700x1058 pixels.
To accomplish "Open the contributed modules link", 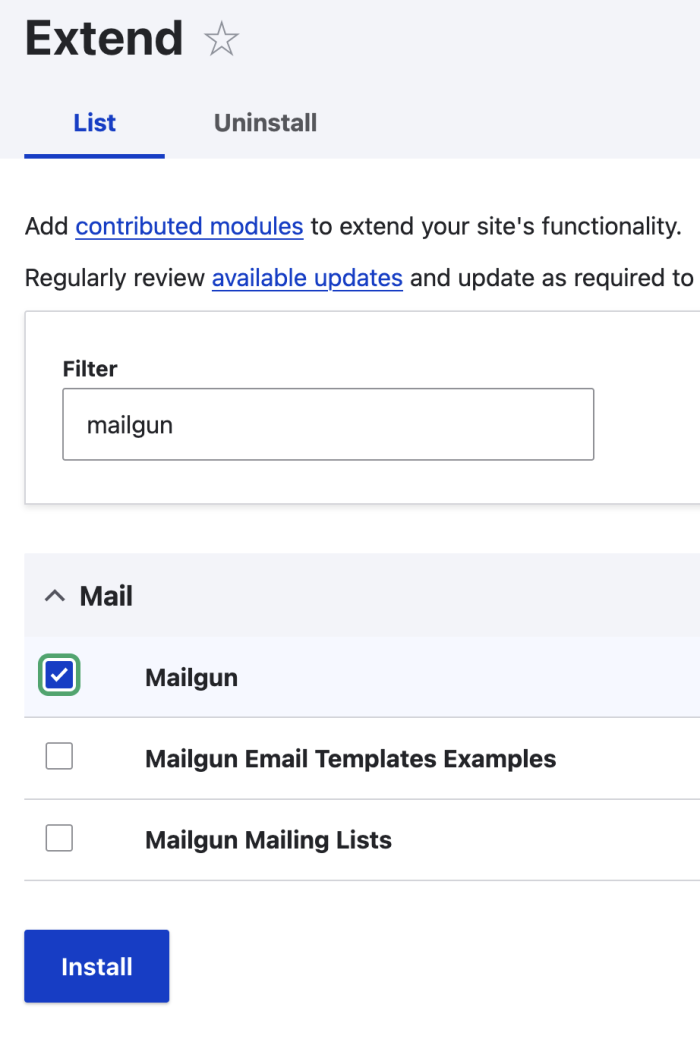I will (x=189, y=227).
